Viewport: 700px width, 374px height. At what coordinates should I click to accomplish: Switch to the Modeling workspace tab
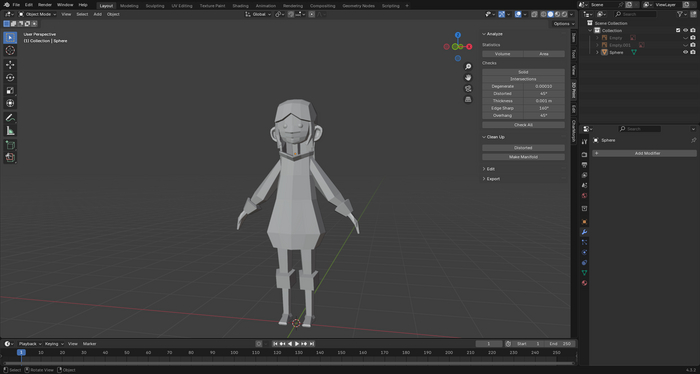(129, 6)
